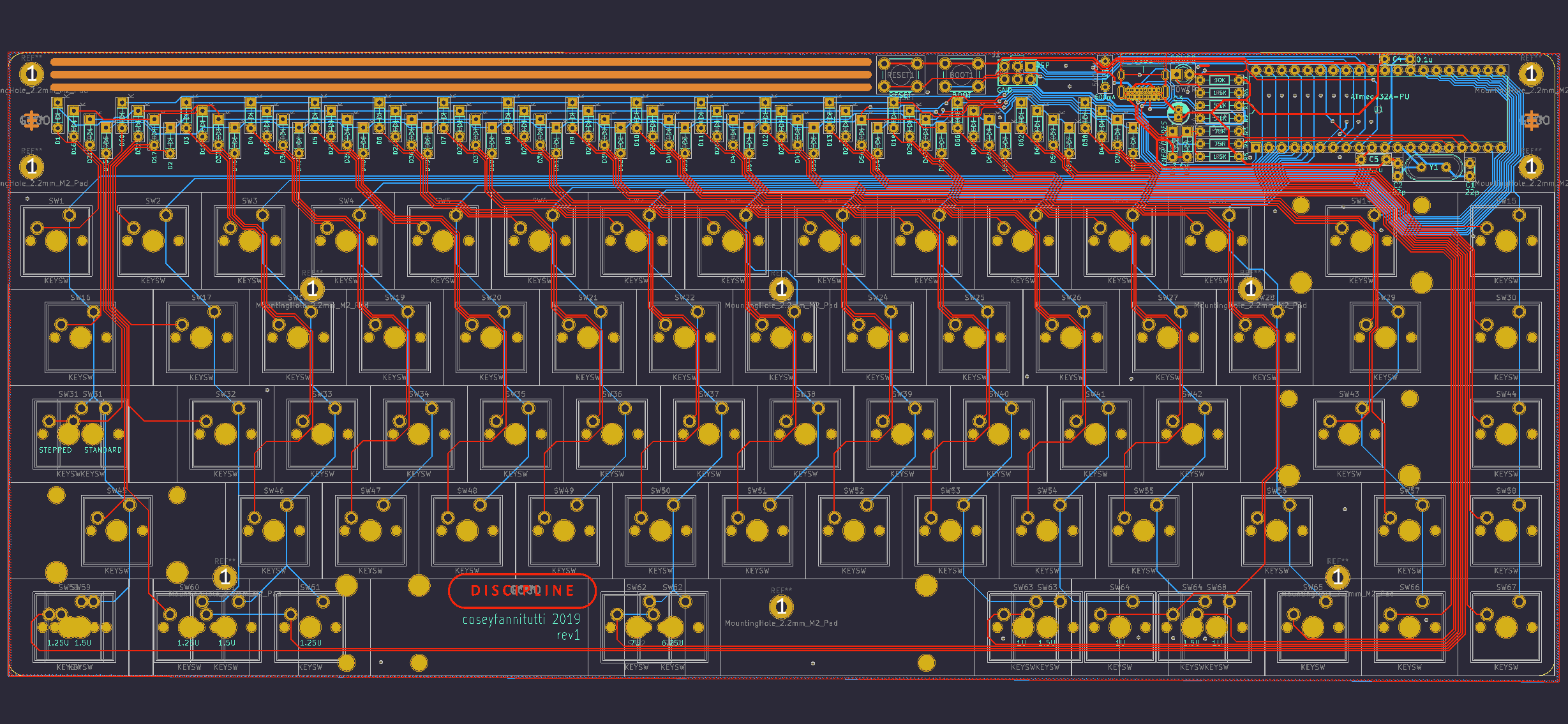Click the top-left mounting hole pad
The image size is (1568, 724).
[x=31, y=74]
